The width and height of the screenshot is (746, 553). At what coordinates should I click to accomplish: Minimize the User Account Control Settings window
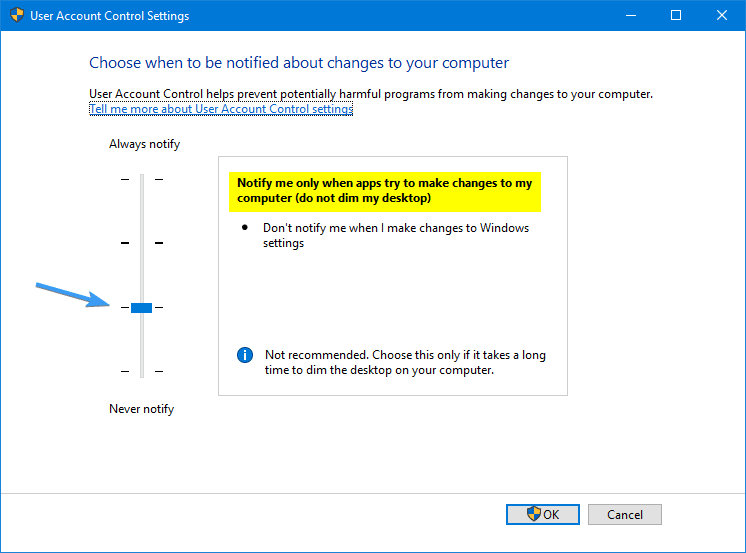point(631,16)
